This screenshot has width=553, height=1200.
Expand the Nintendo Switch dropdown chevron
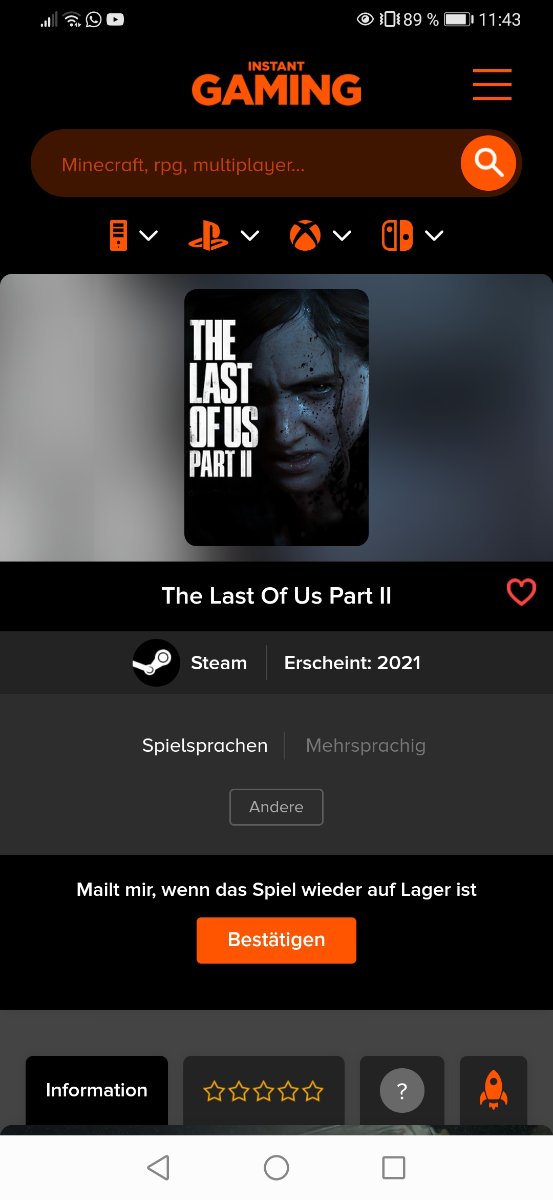pos(434,236)
